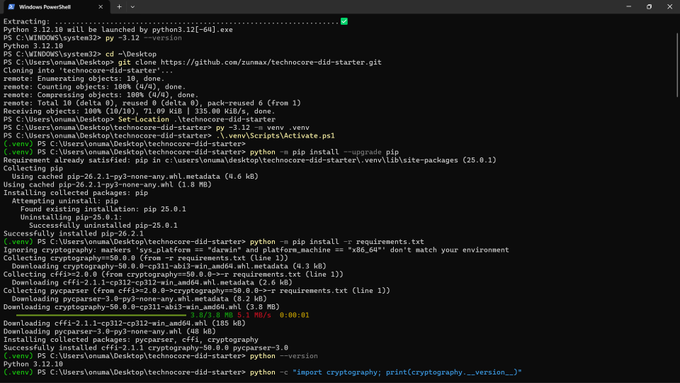Click the last 'Python 3.12.10' output line
The height and width of the screenshot is (383, 680).
pos(33,364)
